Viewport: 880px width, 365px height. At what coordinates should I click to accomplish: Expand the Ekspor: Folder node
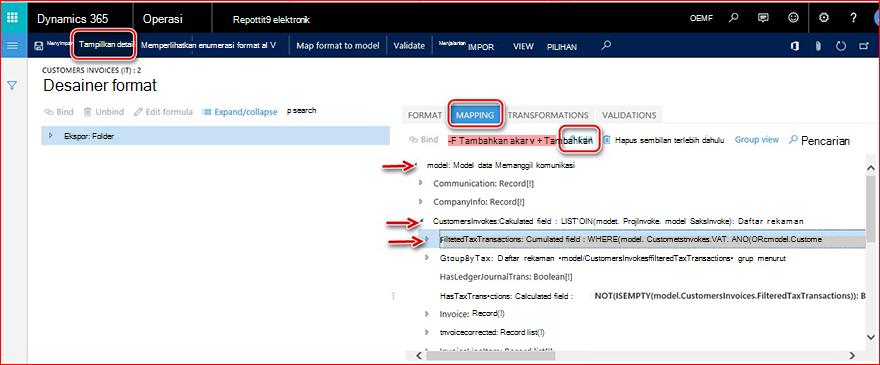click(51, 135)
